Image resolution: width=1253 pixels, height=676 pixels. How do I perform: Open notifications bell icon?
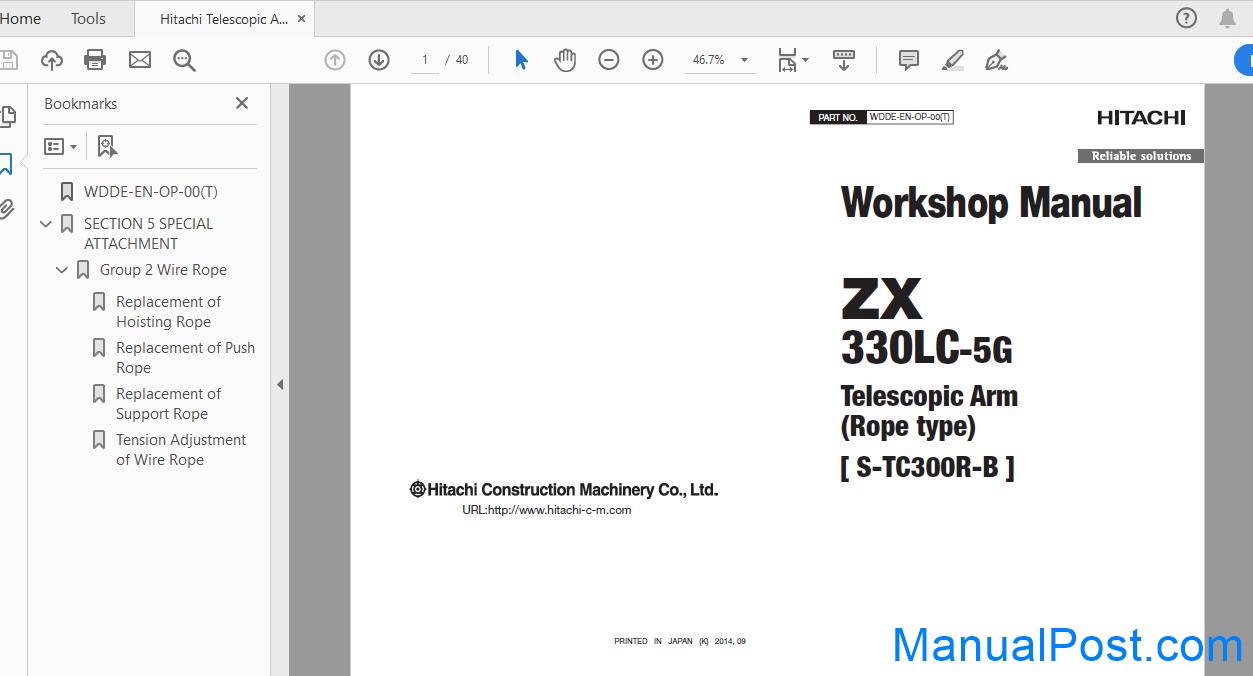point(1227,18)
